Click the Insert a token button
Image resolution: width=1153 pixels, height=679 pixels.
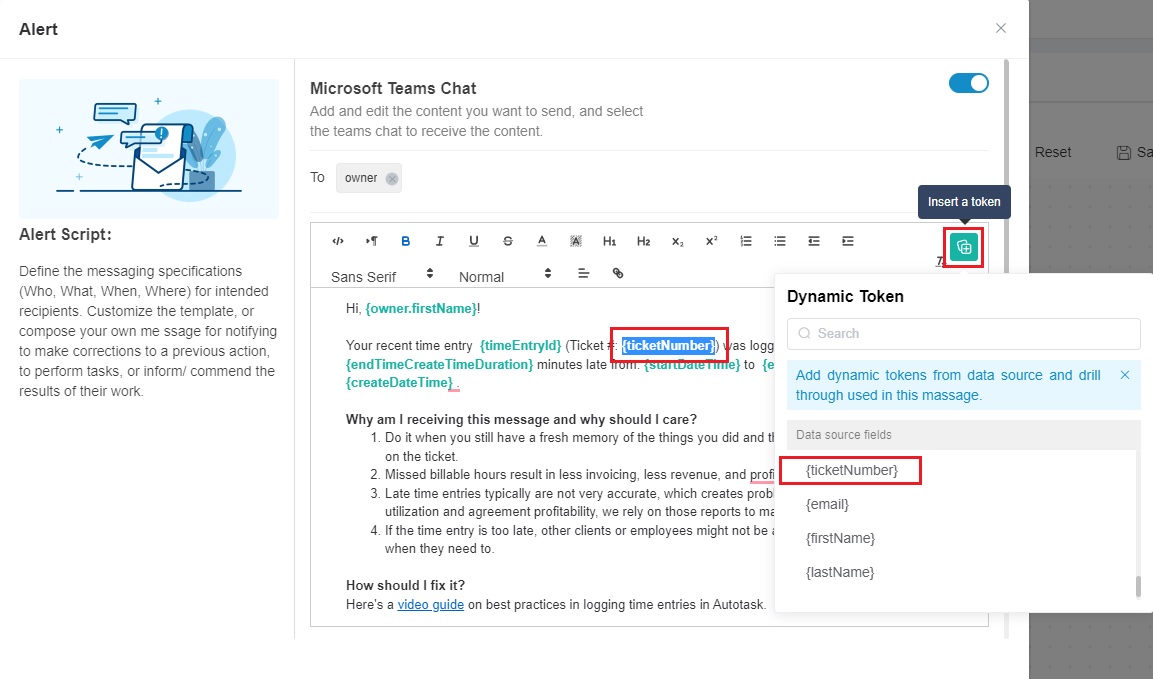964,247
